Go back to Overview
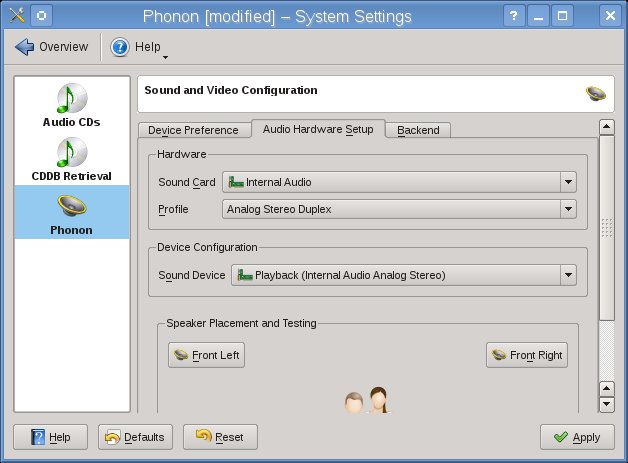 (x=52, y=47)
